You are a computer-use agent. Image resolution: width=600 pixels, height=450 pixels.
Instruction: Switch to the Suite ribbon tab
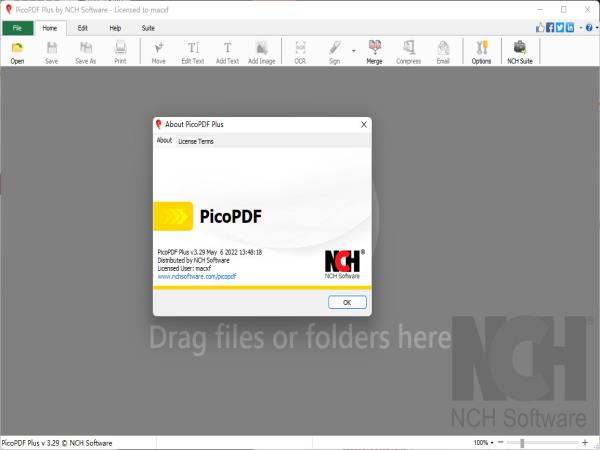point(148,28)
